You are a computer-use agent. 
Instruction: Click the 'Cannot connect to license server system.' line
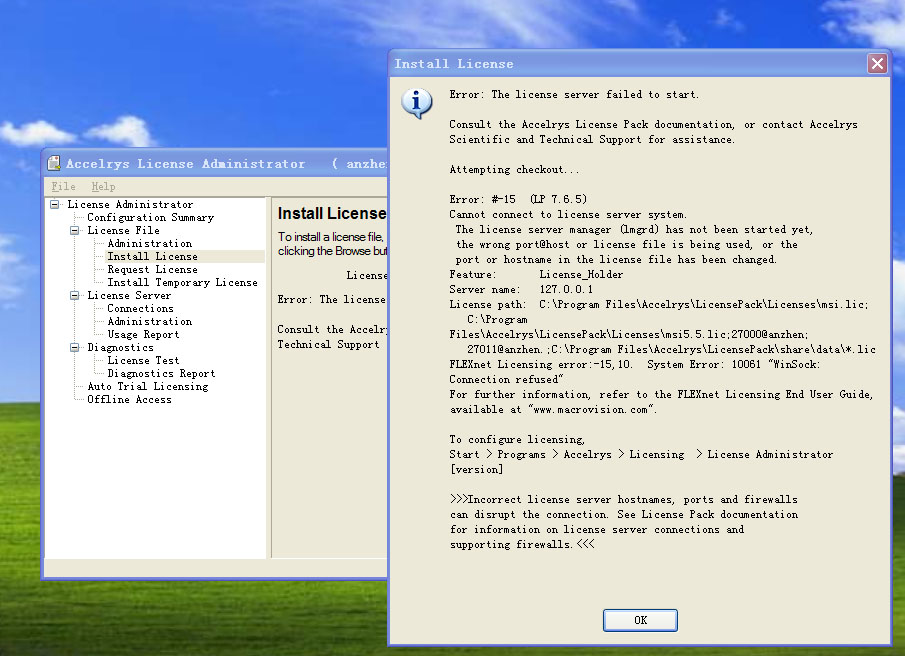point(568,215)
